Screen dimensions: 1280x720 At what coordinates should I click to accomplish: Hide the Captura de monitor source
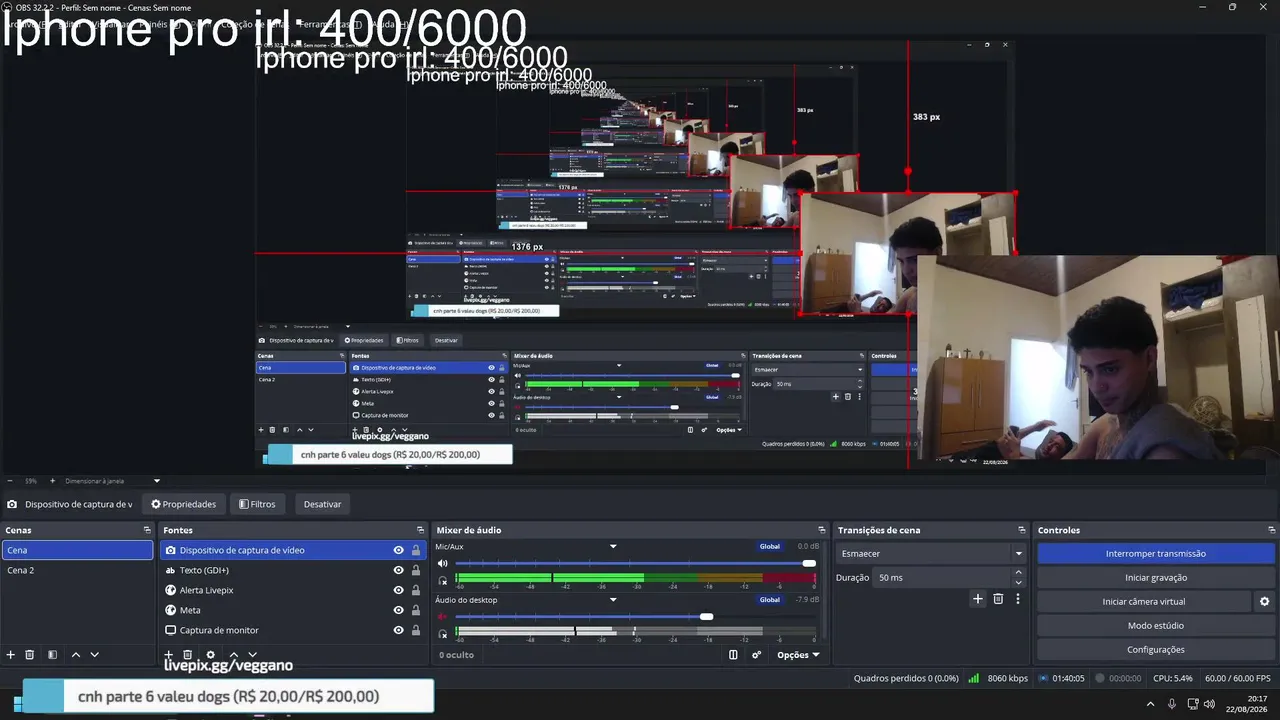(x=399, y=630)
